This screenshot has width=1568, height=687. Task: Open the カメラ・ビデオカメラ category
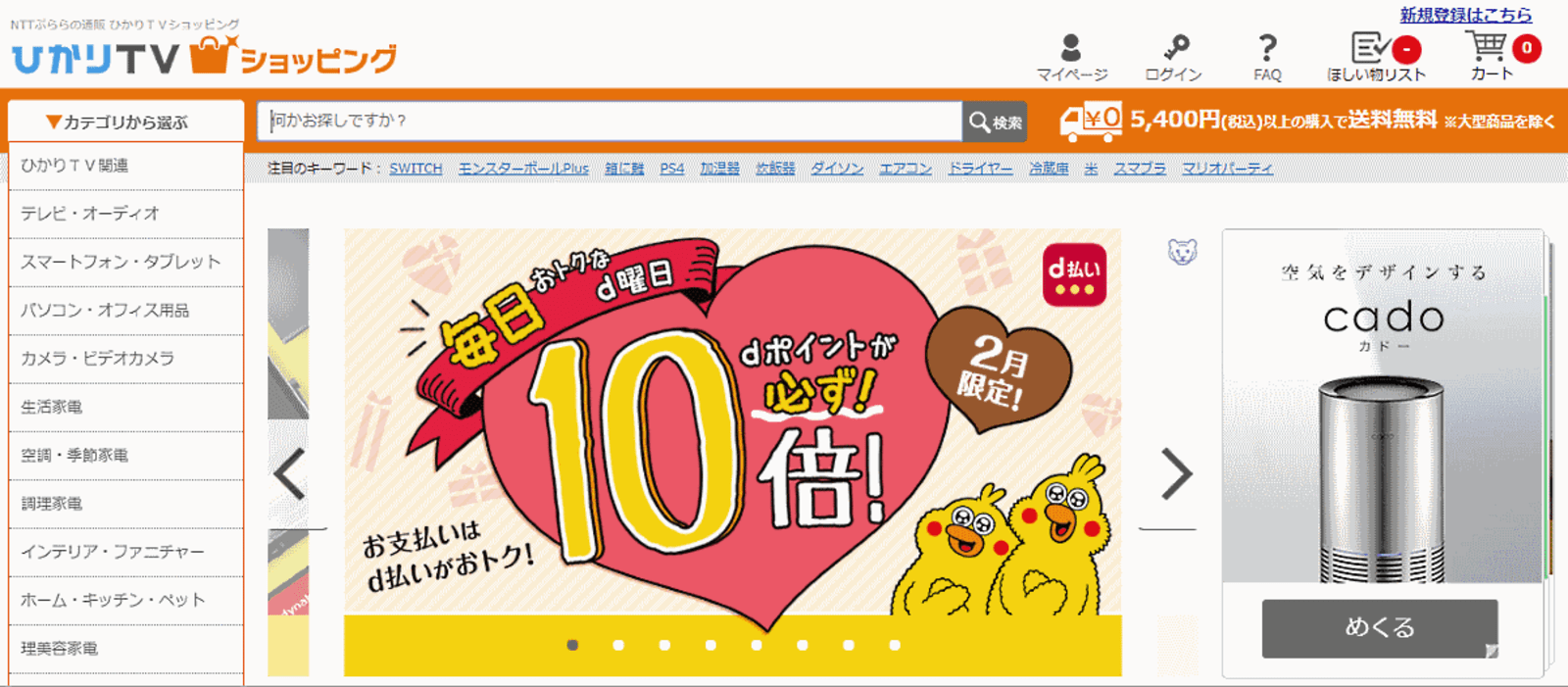(125, 359)
